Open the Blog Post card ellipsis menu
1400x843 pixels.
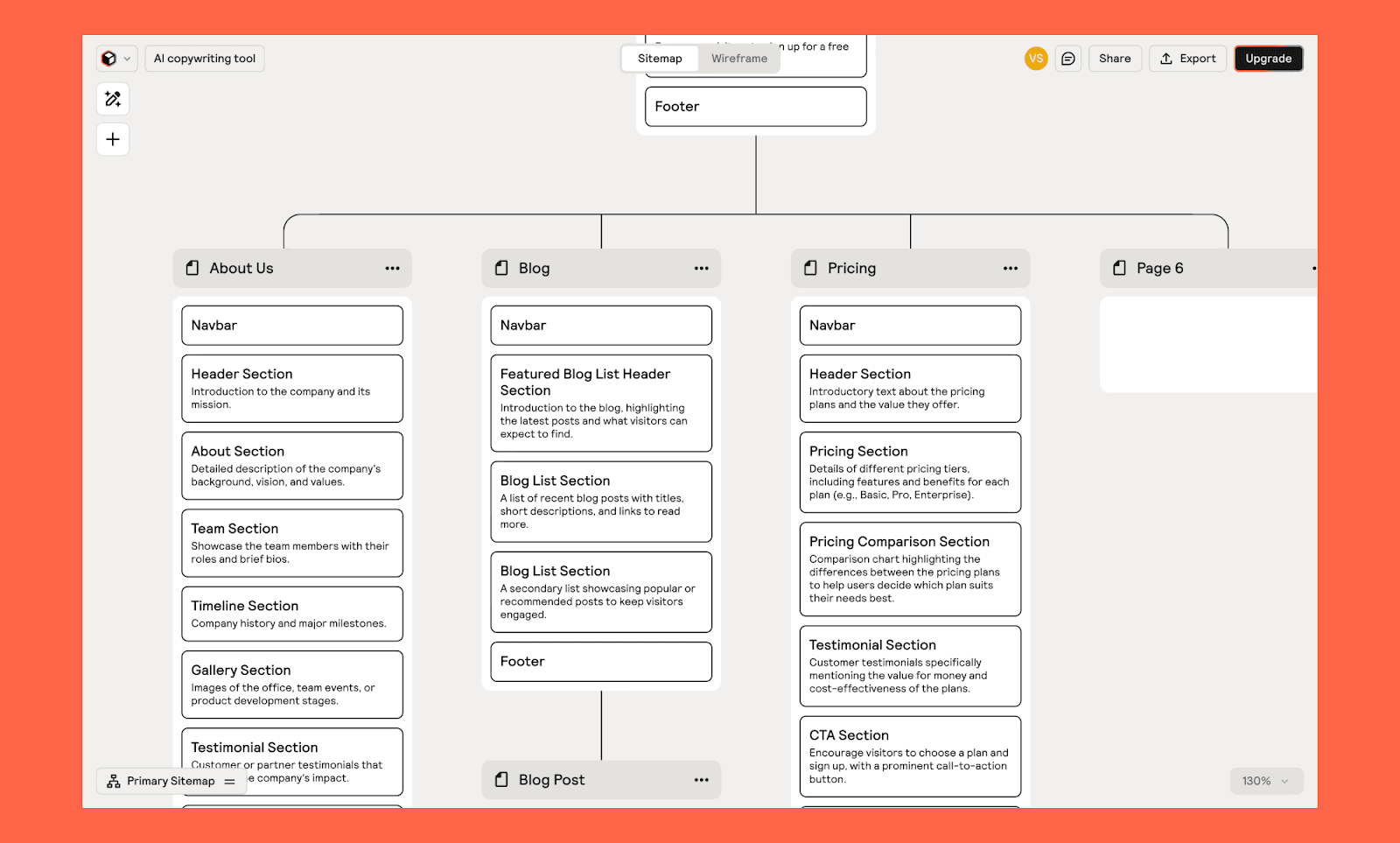click(x=701, y=779)
